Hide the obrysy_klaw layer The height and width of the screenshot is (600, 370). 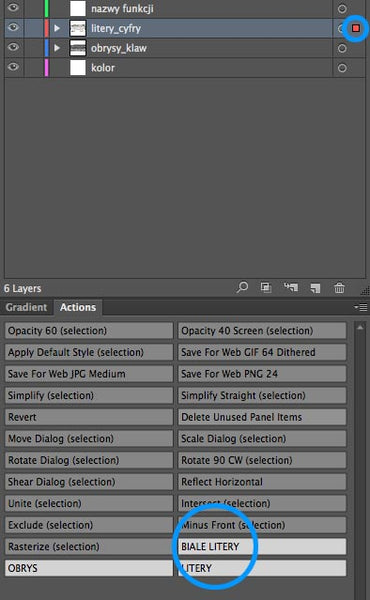(x=13, y=47)
